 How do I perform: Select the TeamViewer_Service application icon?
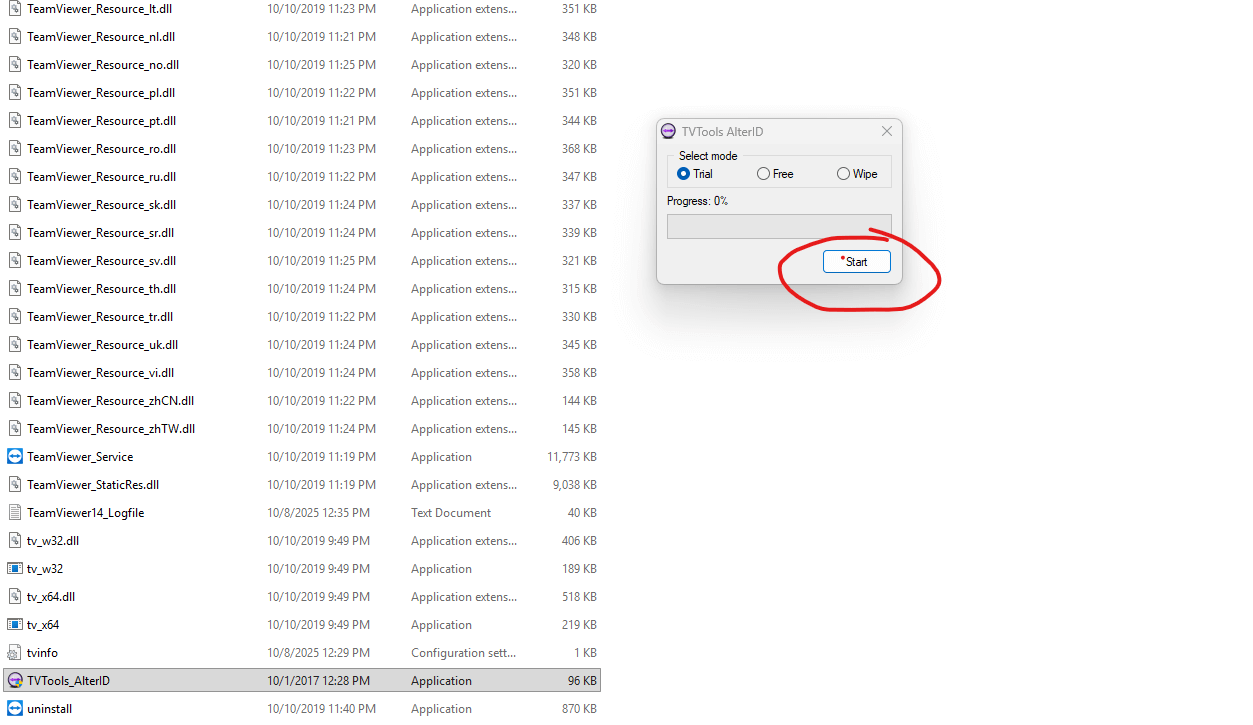tap(15, 457)
